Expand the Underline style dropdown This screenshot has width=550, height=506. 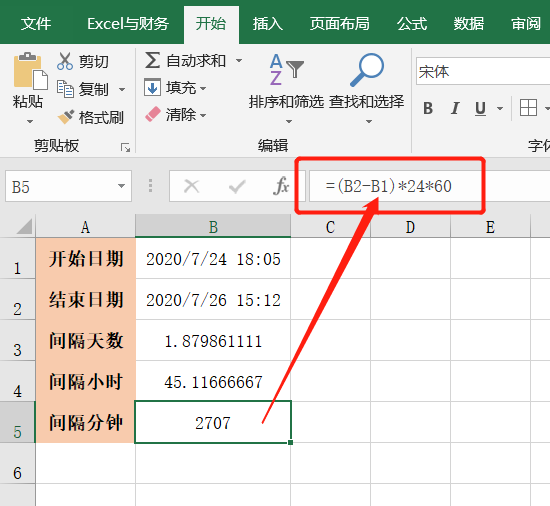pos(500,108)
